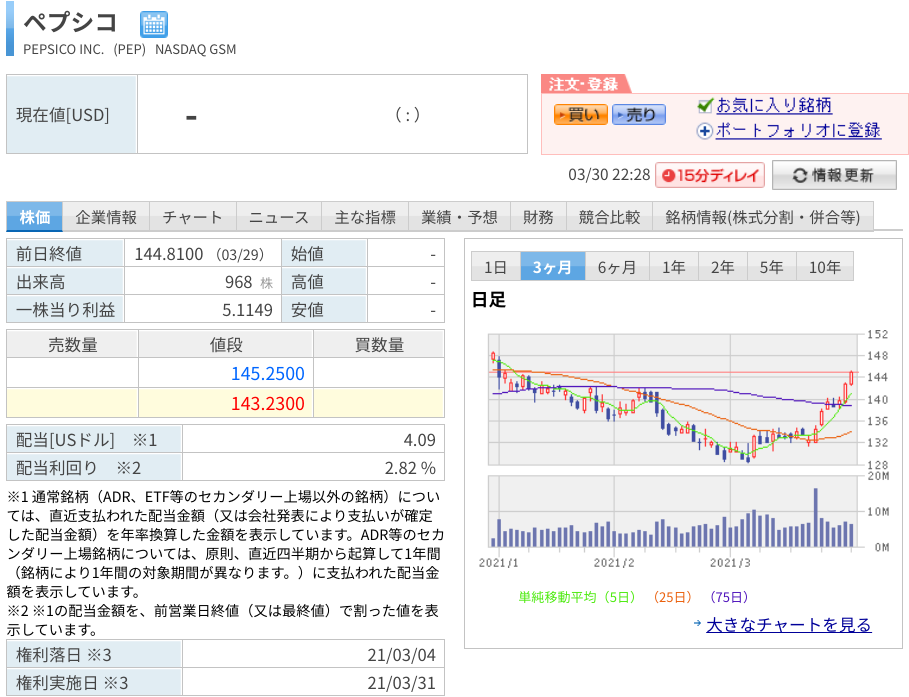Open ポートフォリオに登録 link
The height and width of the screenshot is (697, 909).
tap(798, 131)
